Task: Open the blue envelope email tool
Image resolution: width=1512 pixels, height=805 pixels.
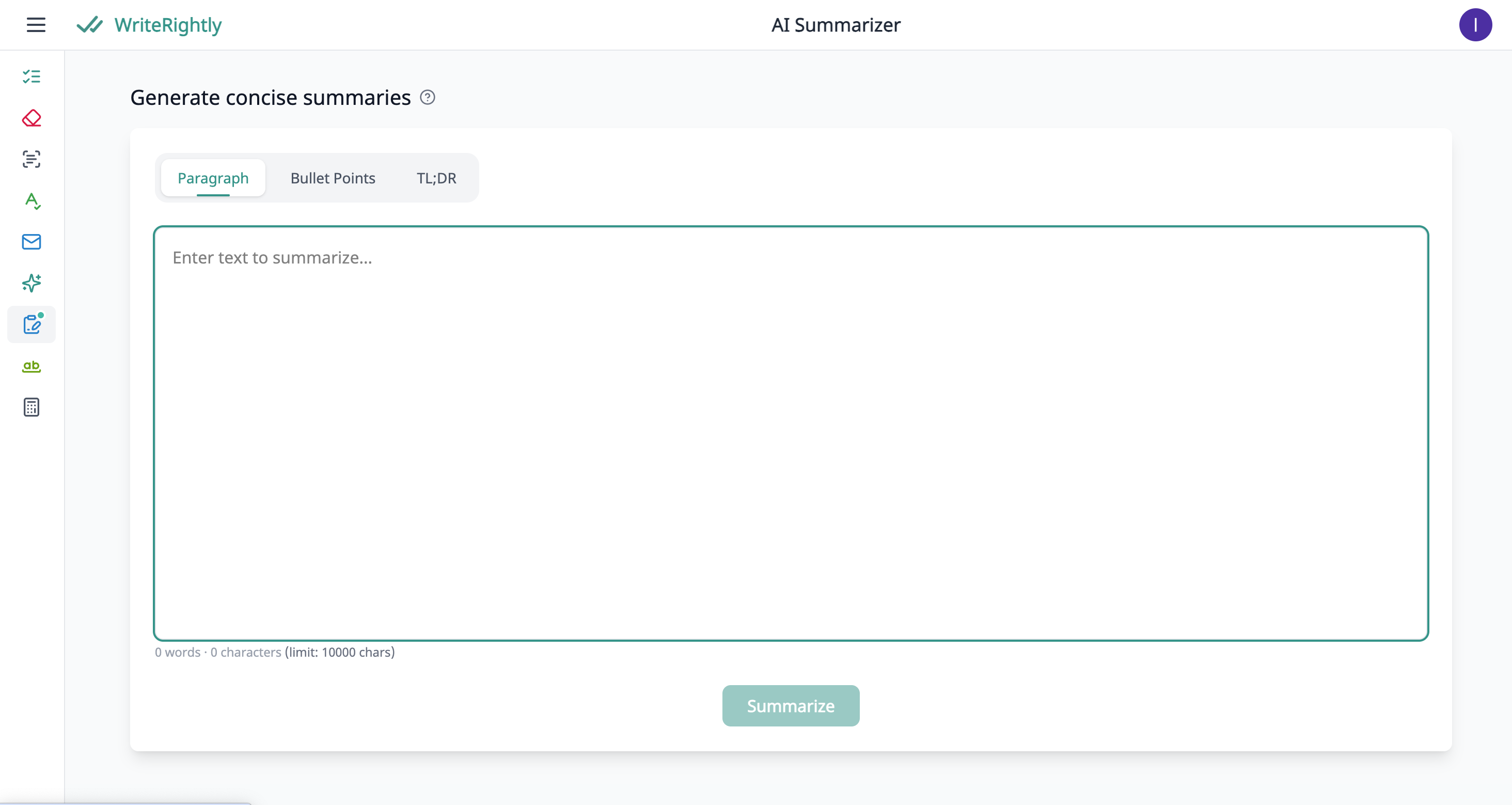Action: tap(31, 242)
